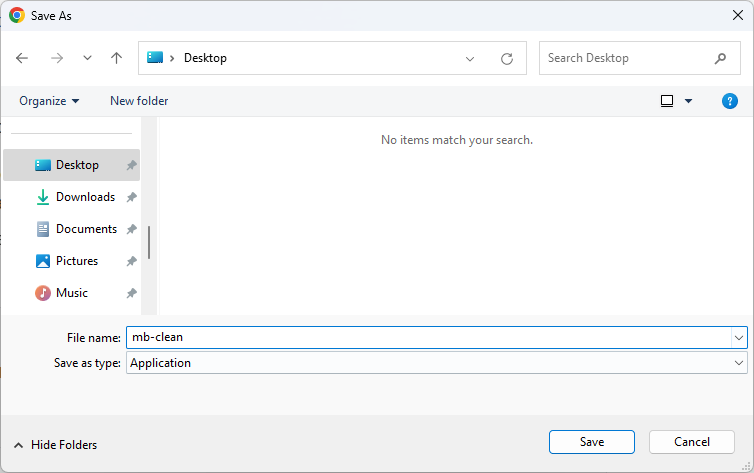Click the search magnifier icon
The width and height of the screenshot is (754, 473).
[721, 58]
